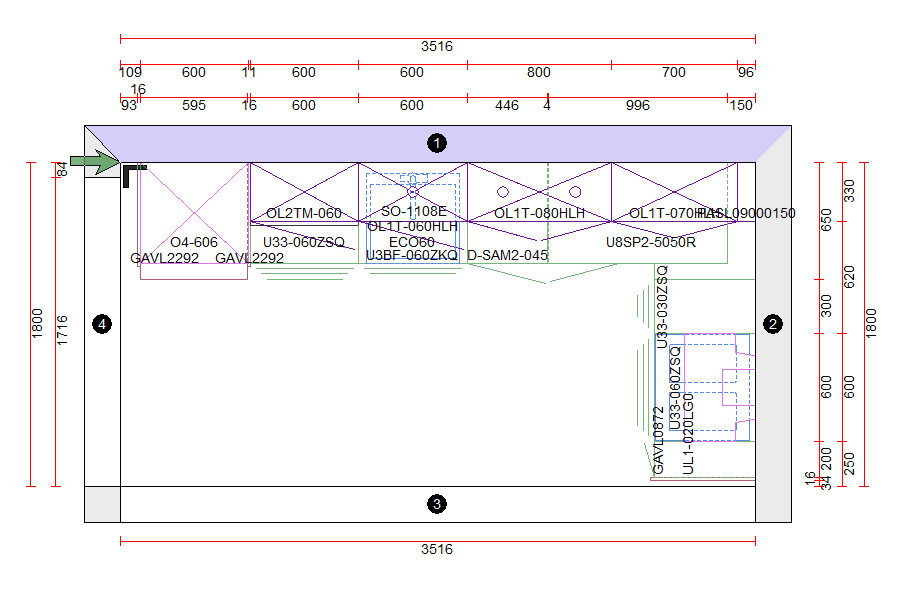Select the OL2TM-060 wall unit label
The width and height of the screenshot is (898, 594).
[x=304, y=213]
